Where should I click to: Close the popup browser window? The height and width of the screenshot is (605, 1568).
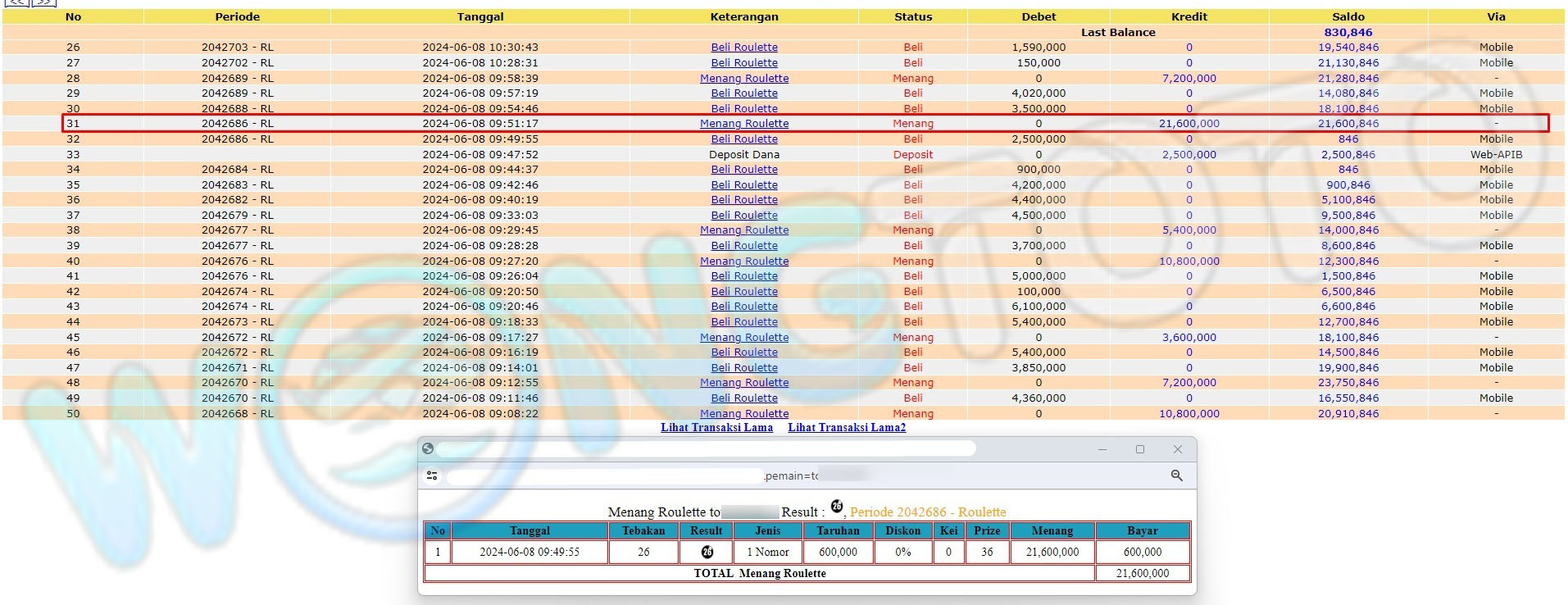pos(1177,449)
